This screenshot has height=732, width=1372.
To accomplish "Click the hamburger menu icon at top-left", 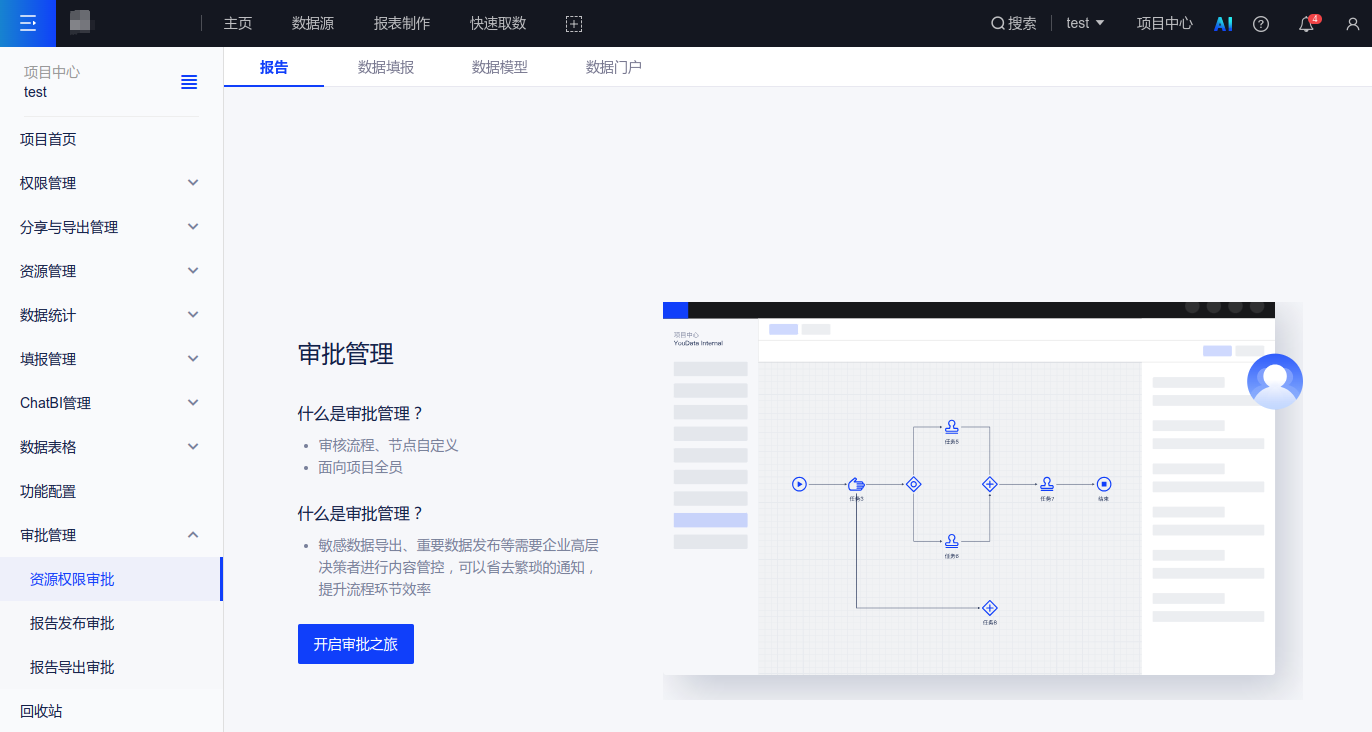I will (27, 23).
